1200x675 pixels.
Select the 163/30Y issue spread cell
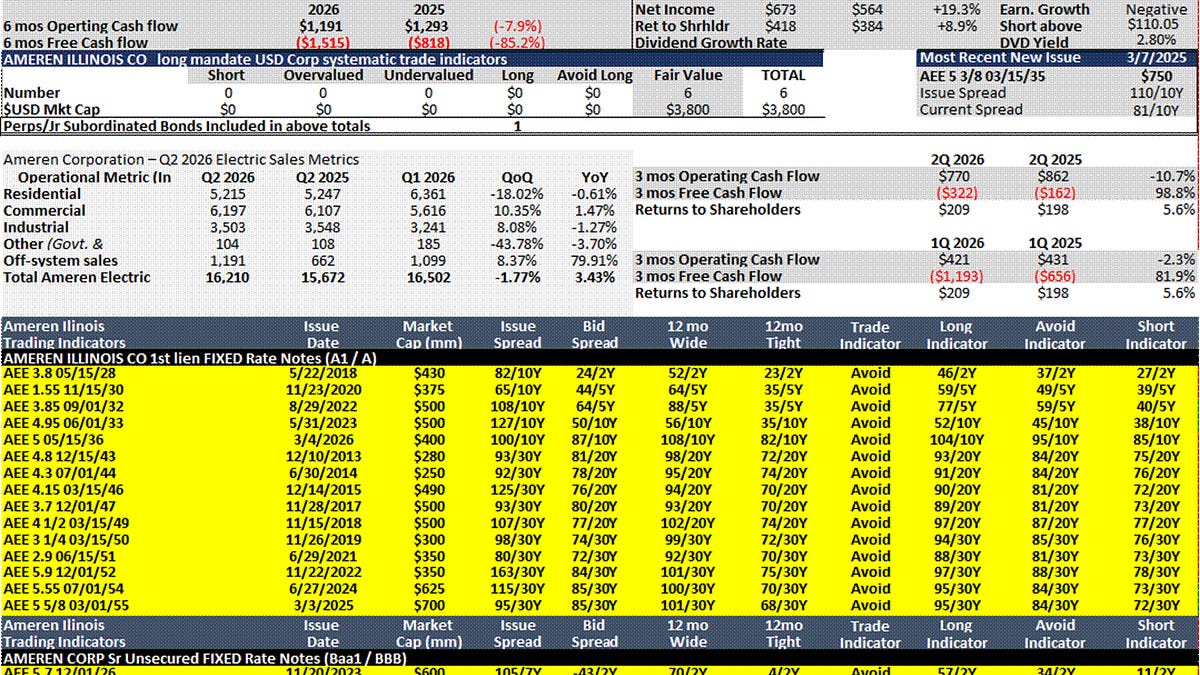515,572
